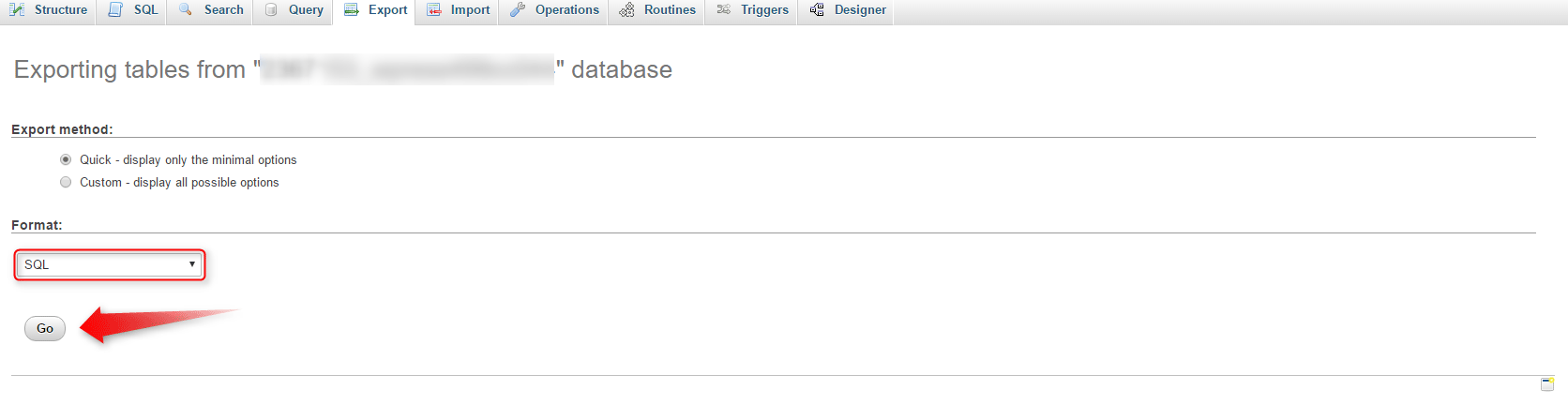The width and height of the screenshot is (1568, 420).
Task: Go to the Routines tab
Action: pyautogui.click(x=670, y=9)
